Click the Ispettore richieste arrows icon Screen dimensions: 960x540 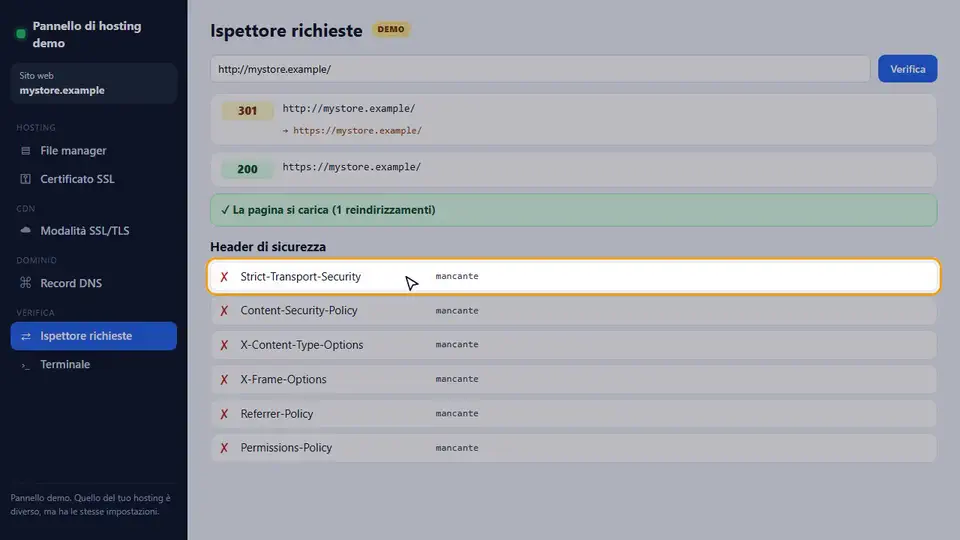pyautogui.click(x=25, y=336)
